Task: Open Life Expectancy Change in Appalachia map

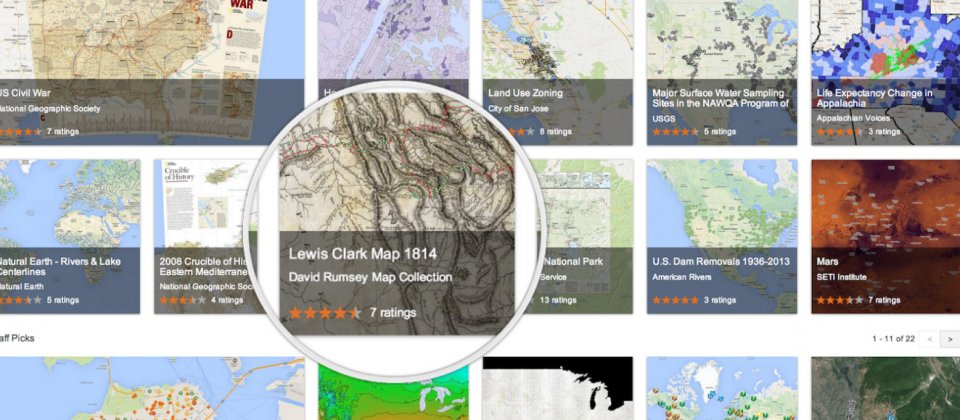Action: click(x=885, y=72)
